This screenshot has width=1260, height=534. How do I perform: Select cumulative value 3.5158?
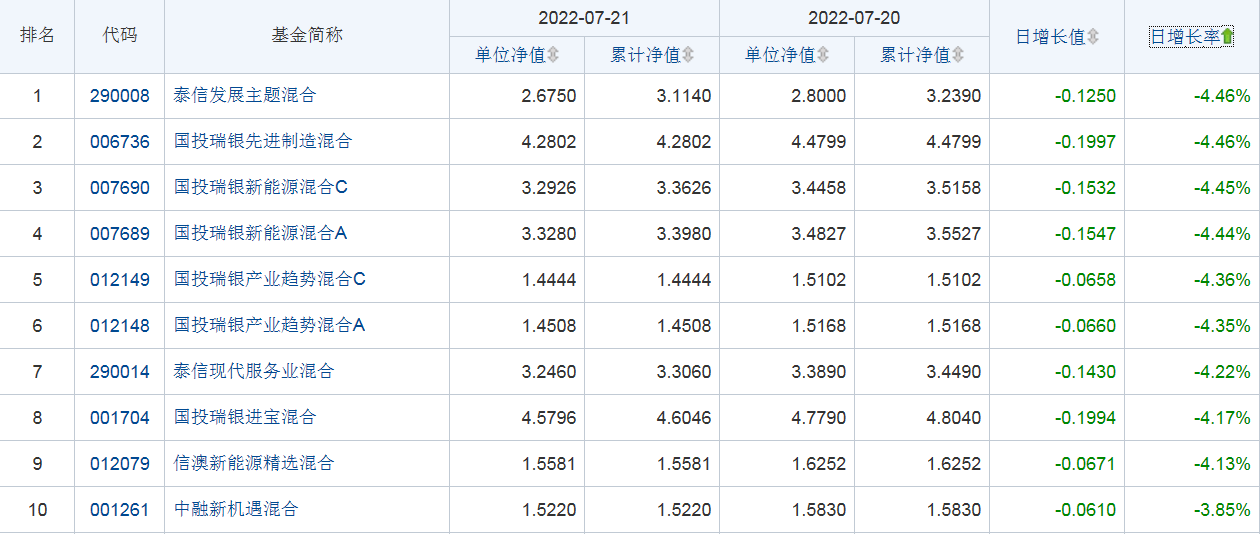click(x=954, y=188)
